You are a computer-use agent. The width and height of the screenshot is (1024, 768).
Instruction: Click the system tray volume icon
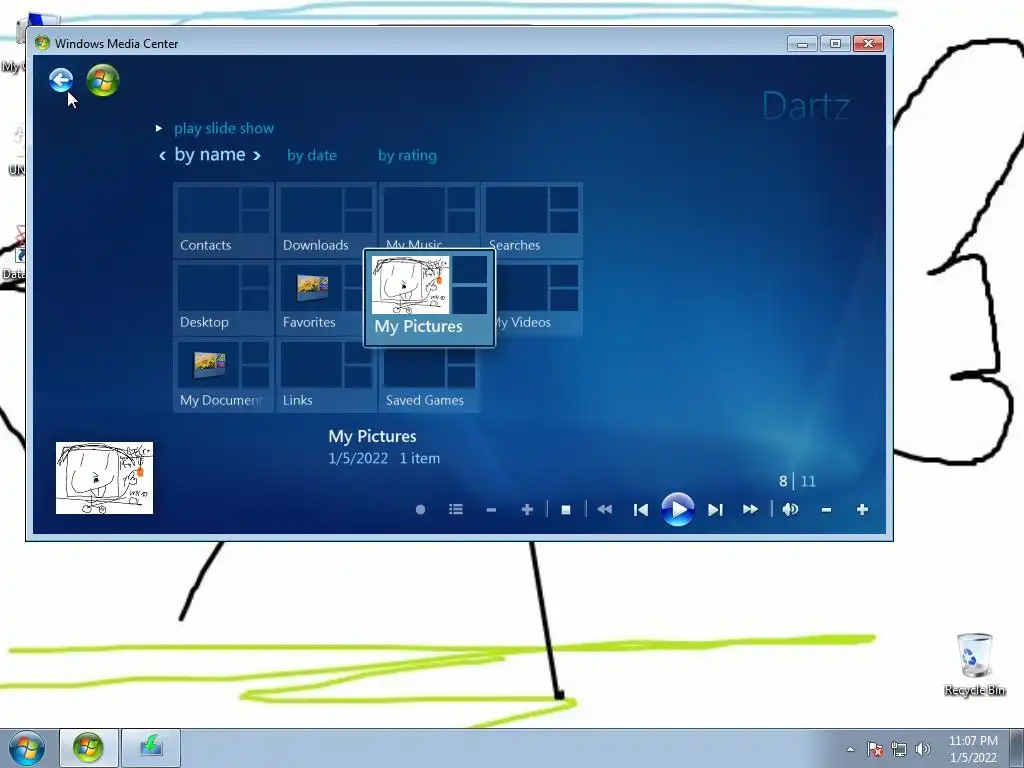pyautogui.click(x=923, y=749)
